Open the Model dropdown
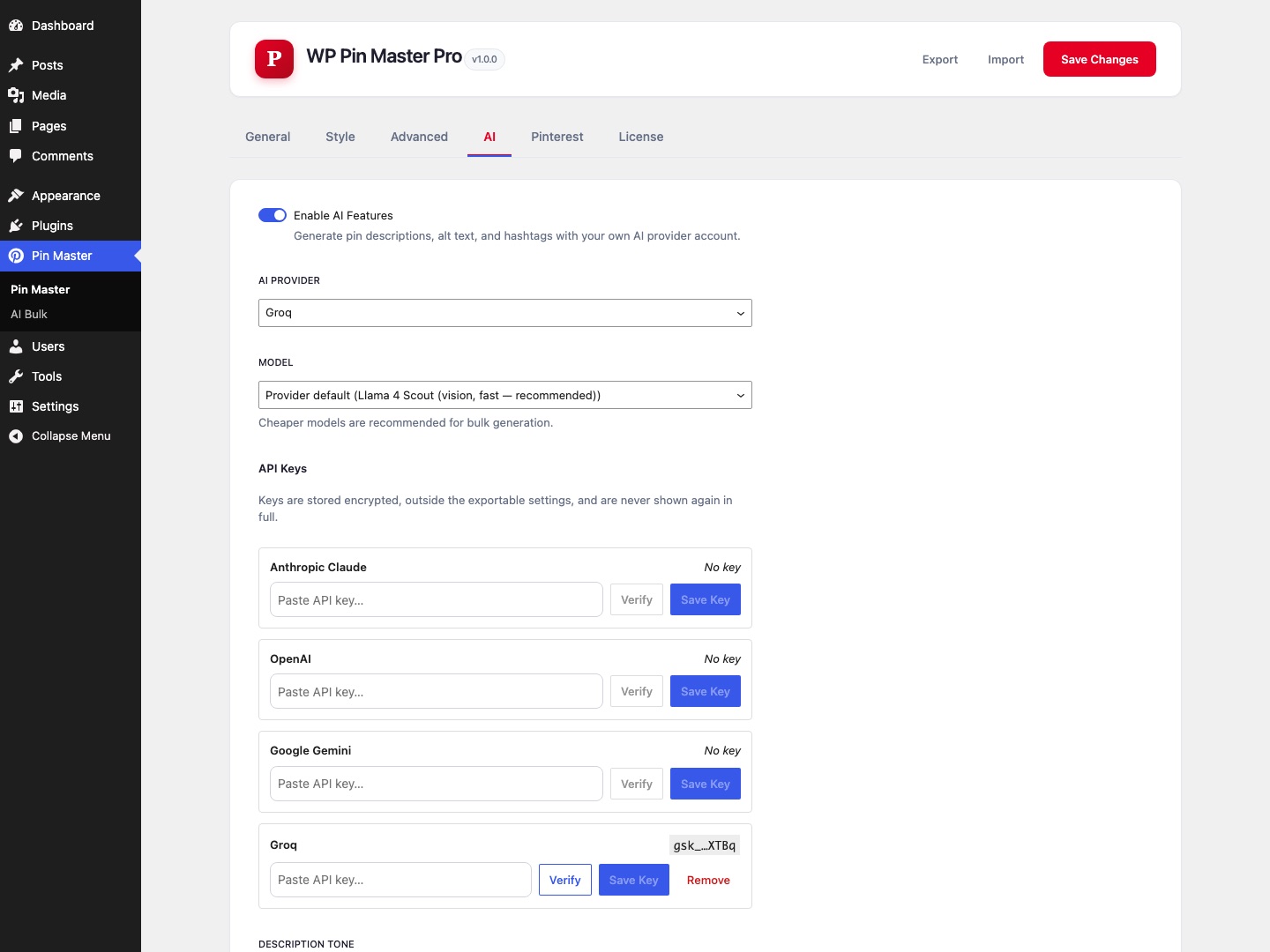This screenshot has width=1270, height=952. coord(505,395)
